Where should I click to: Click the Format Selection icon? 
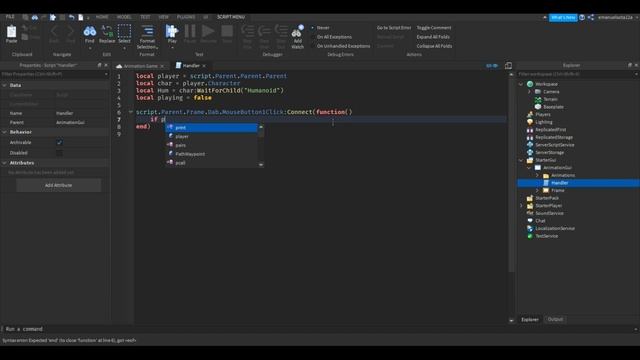click(147, 31)
